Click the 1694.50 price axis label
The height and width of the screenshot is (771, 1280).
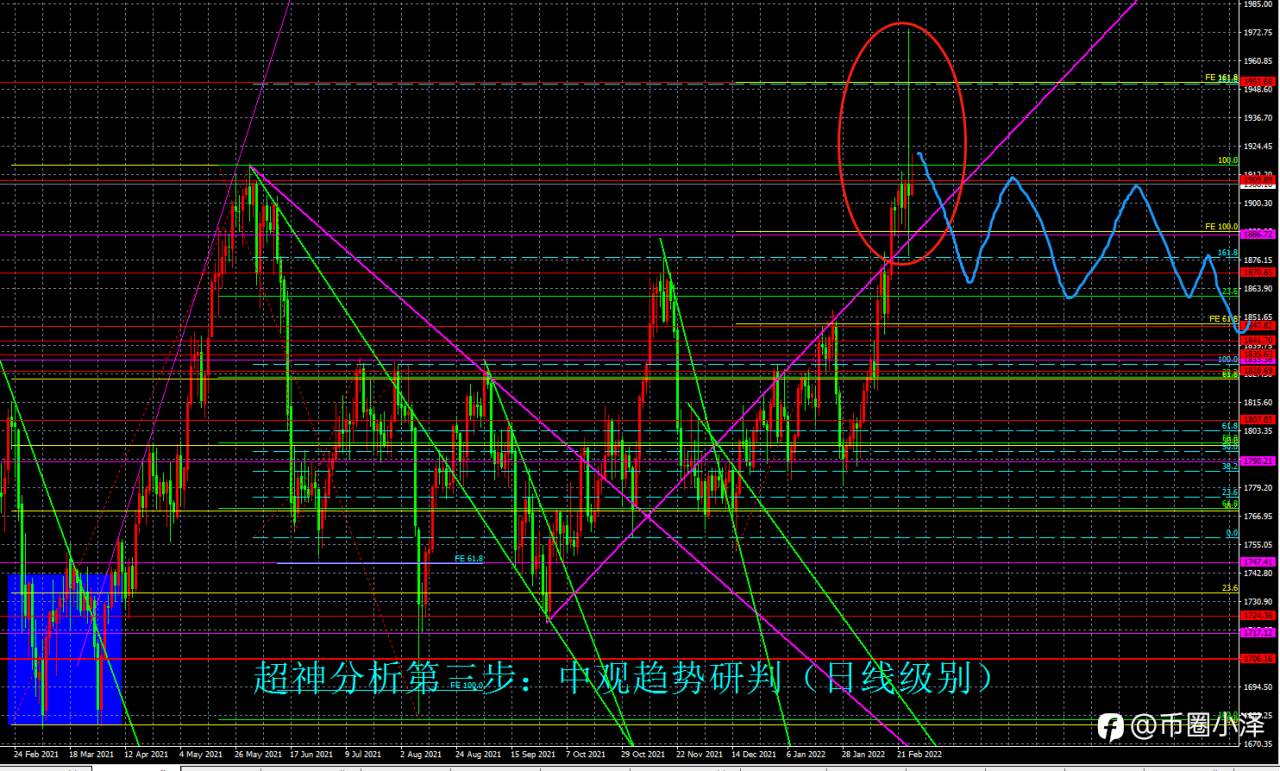[x=1258, y=687]
